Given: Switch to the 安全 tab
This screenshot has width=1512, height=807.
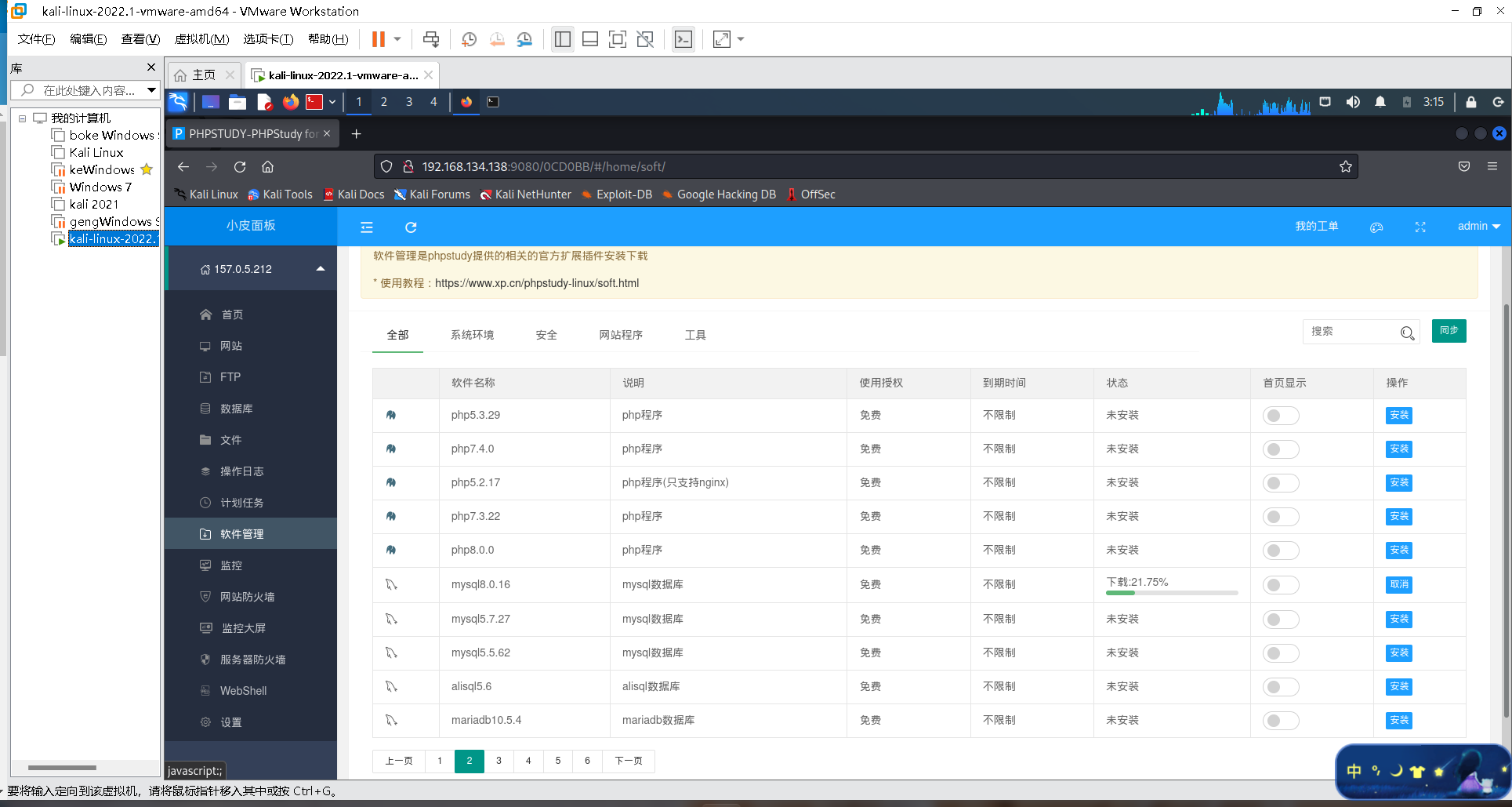Looking at the screenshot, I should point(546,335).
